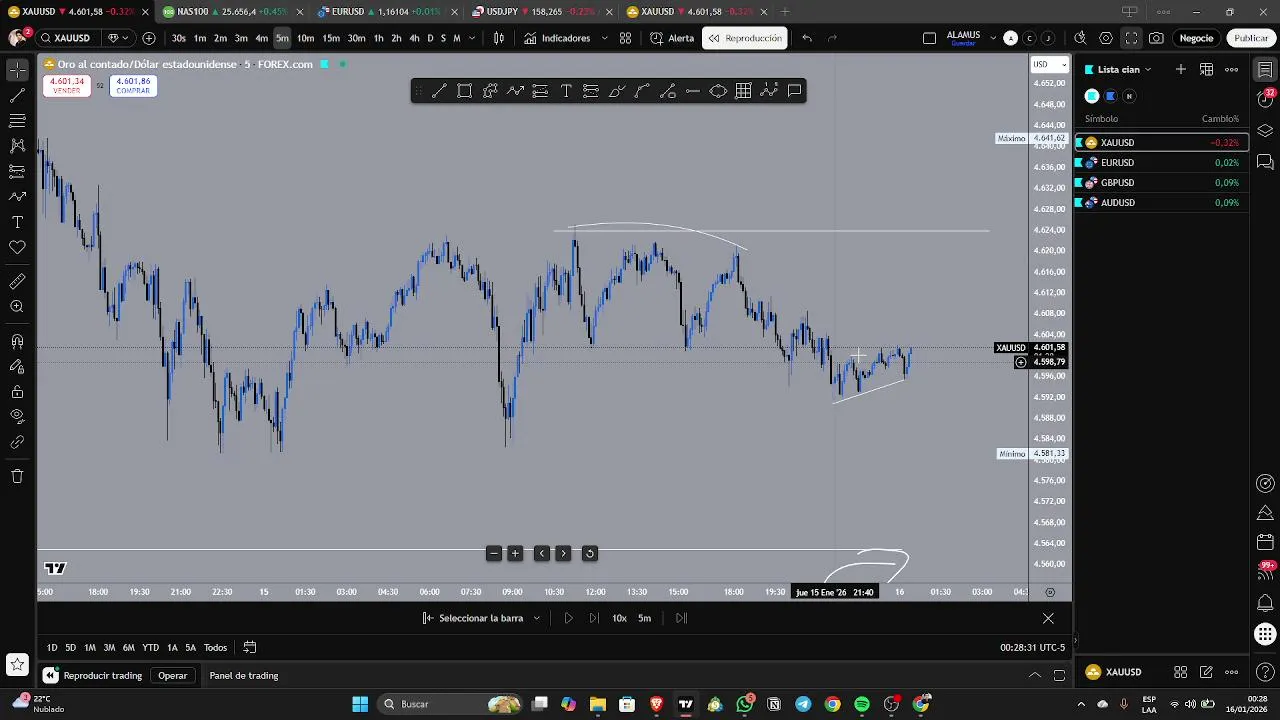Expand the timeframe dropdown arrow
Image resolution: width=1280 pixels, height=720 pixels.
click(471, 38)
